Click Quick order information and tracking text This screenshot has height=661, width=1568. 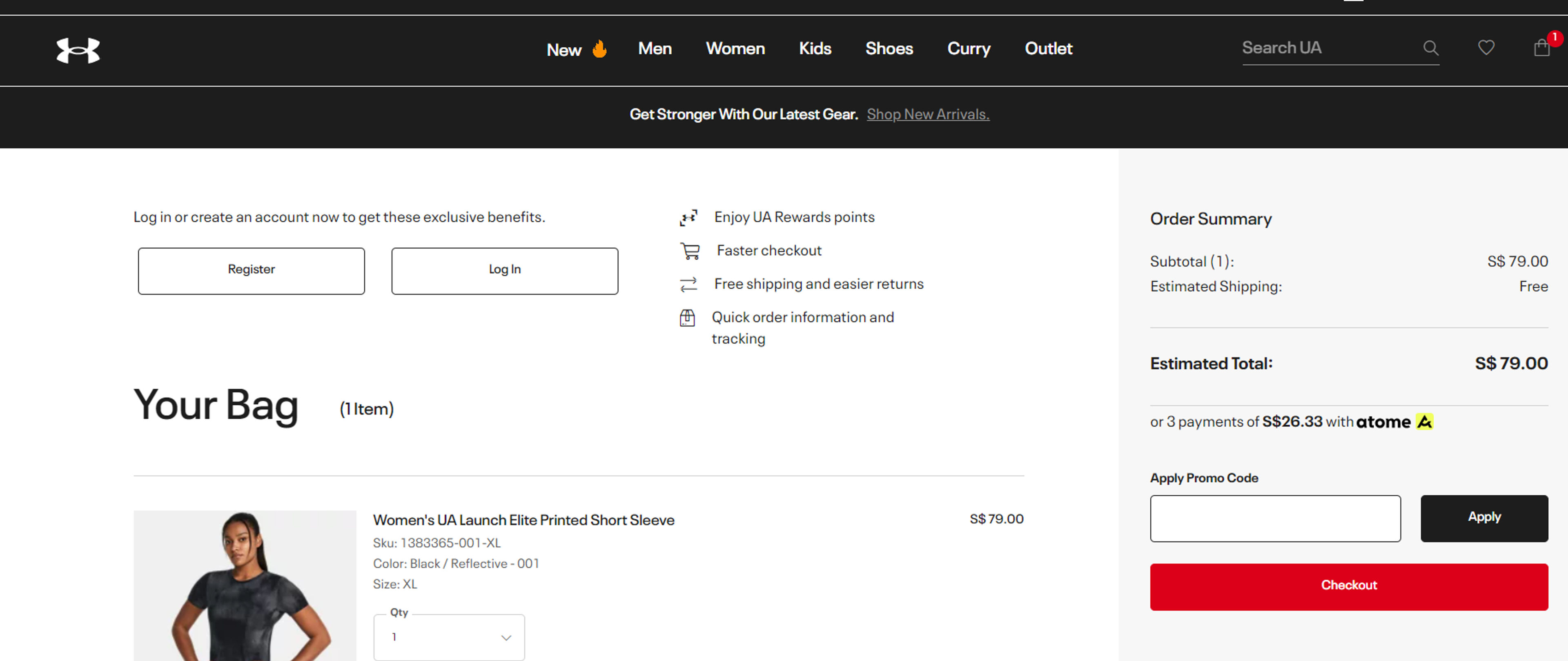(803, 327)
